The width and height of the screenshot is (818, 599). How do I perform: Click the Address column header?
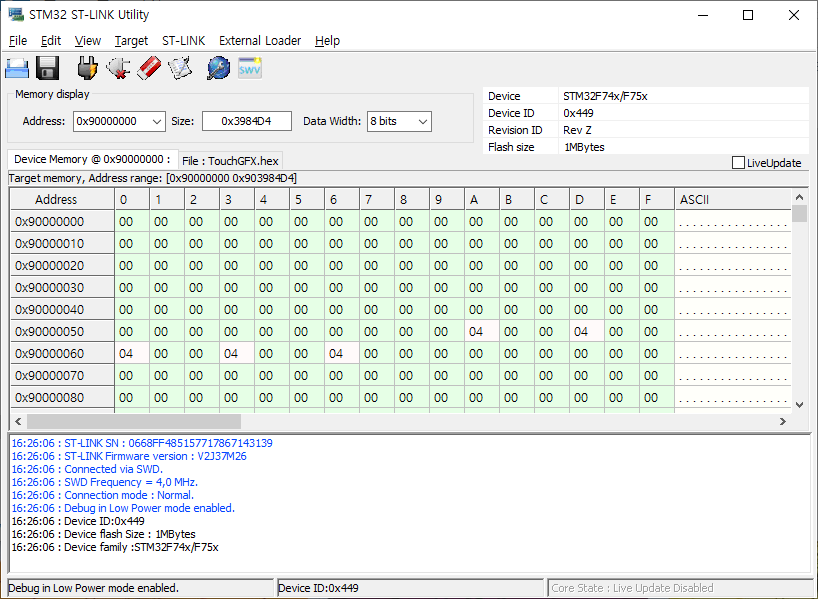tap(63, 199)
